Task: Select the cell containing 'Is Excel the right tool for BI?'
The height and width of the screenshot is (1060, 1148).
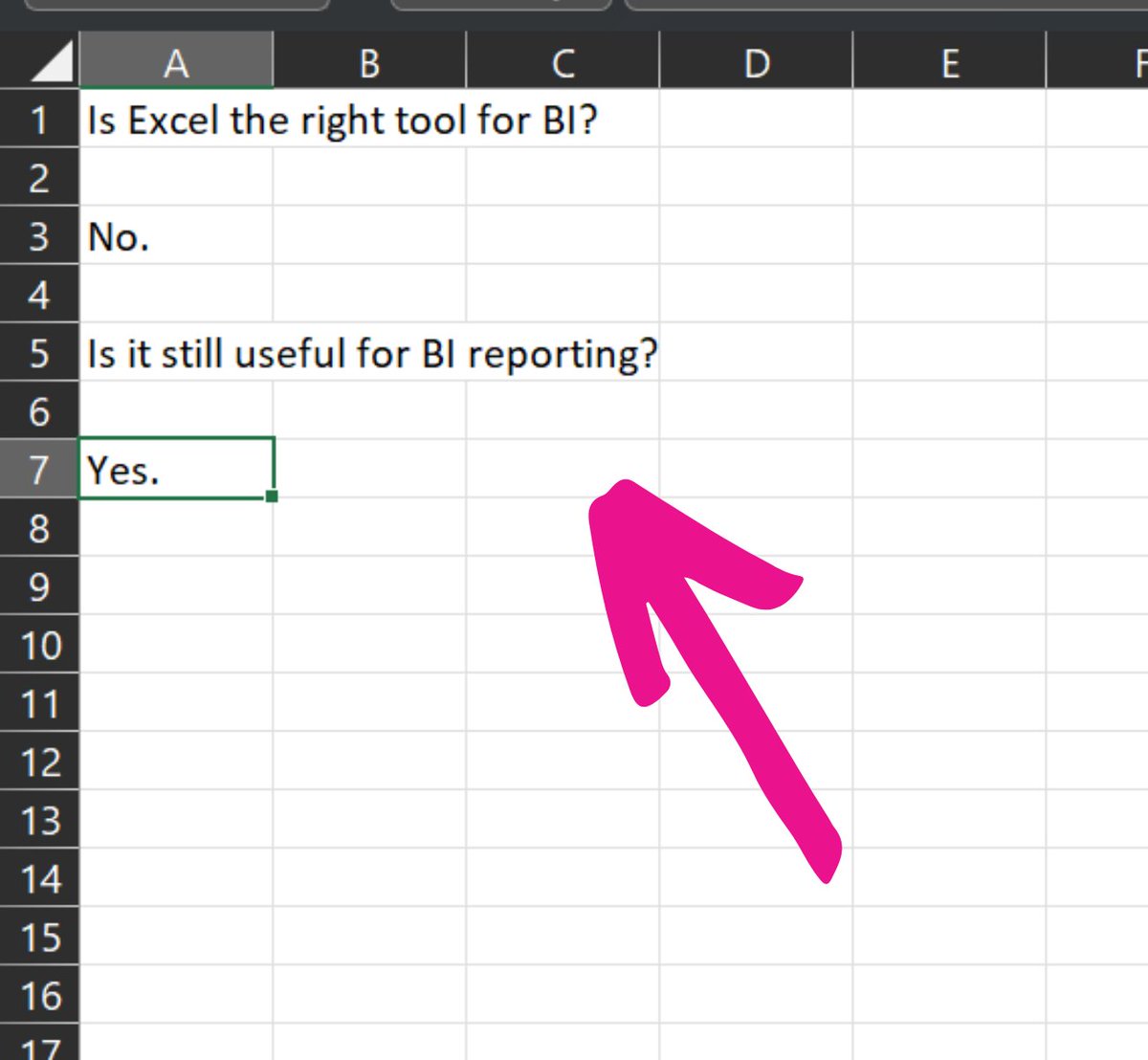Action: tap(177, 120)
